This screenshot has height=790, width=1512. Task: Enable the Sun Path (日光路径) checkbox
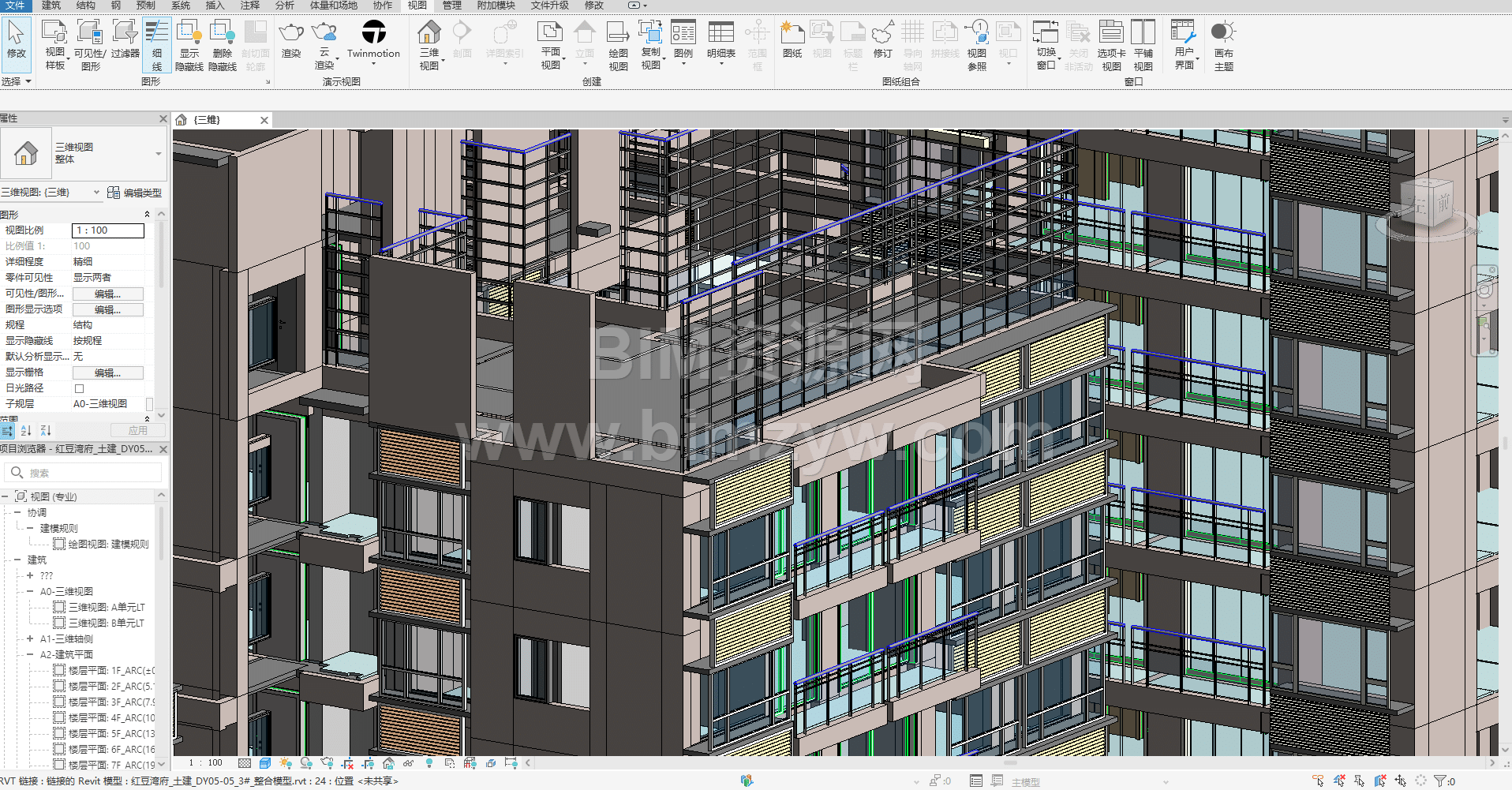79,388
